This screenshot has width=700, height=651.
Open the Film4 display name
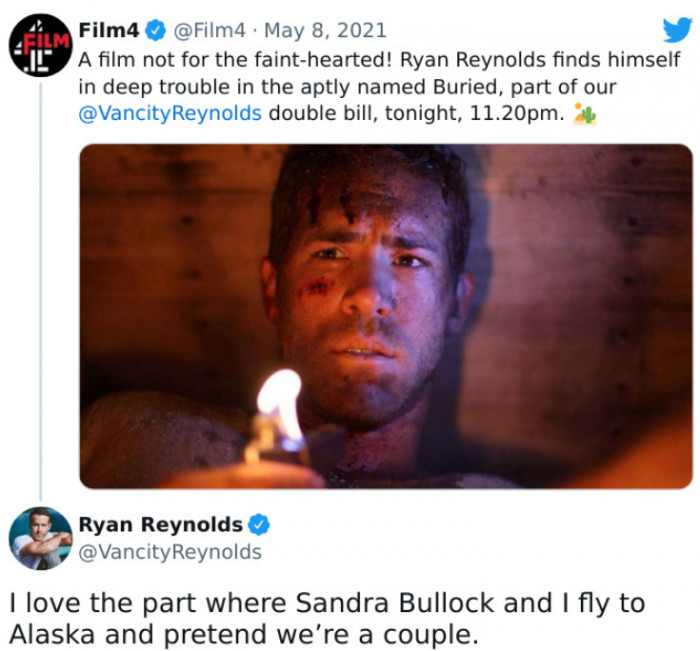click(x=109, y=30)
